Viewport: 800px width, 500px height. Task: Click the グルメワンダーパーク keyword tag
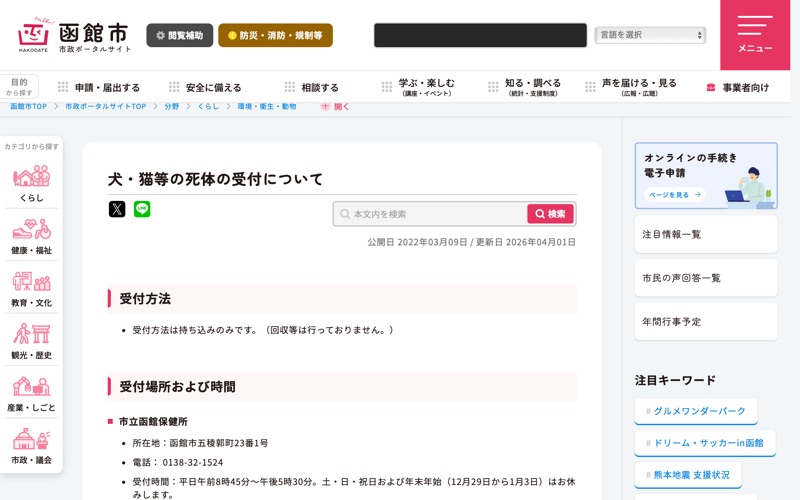tap(696, 411)
